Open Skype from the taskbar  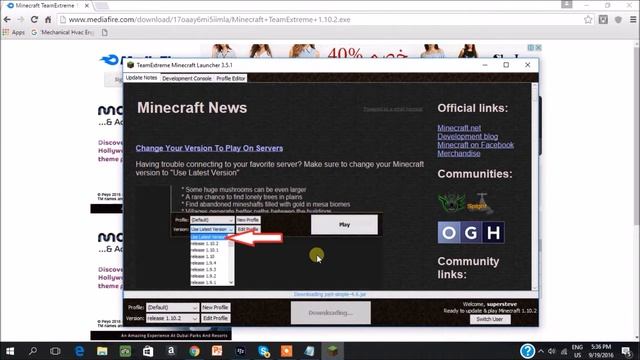(x=264, y=351)
